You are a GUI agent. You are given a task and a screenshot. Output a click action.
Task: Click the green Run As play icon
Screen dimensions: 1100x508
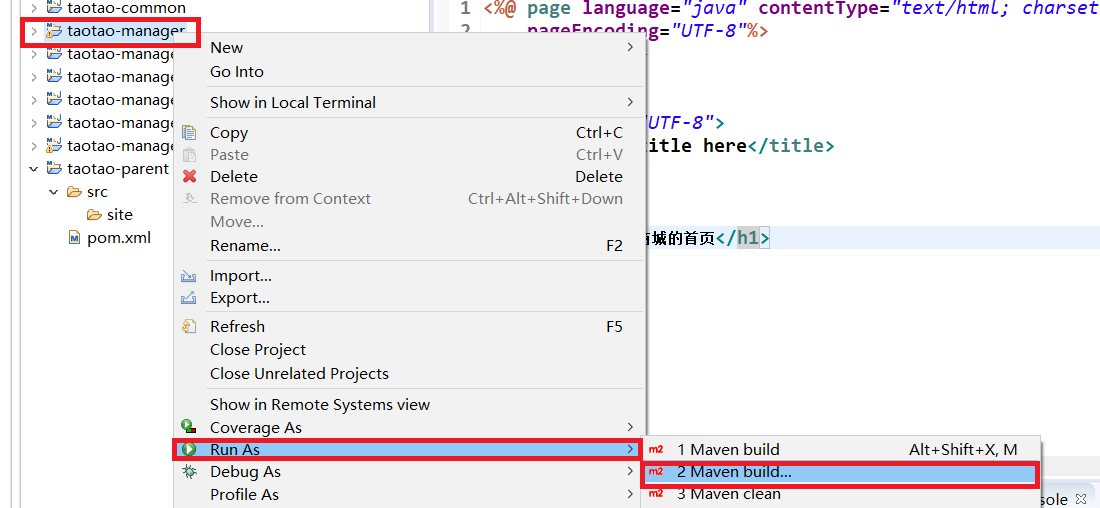point(189,450)
